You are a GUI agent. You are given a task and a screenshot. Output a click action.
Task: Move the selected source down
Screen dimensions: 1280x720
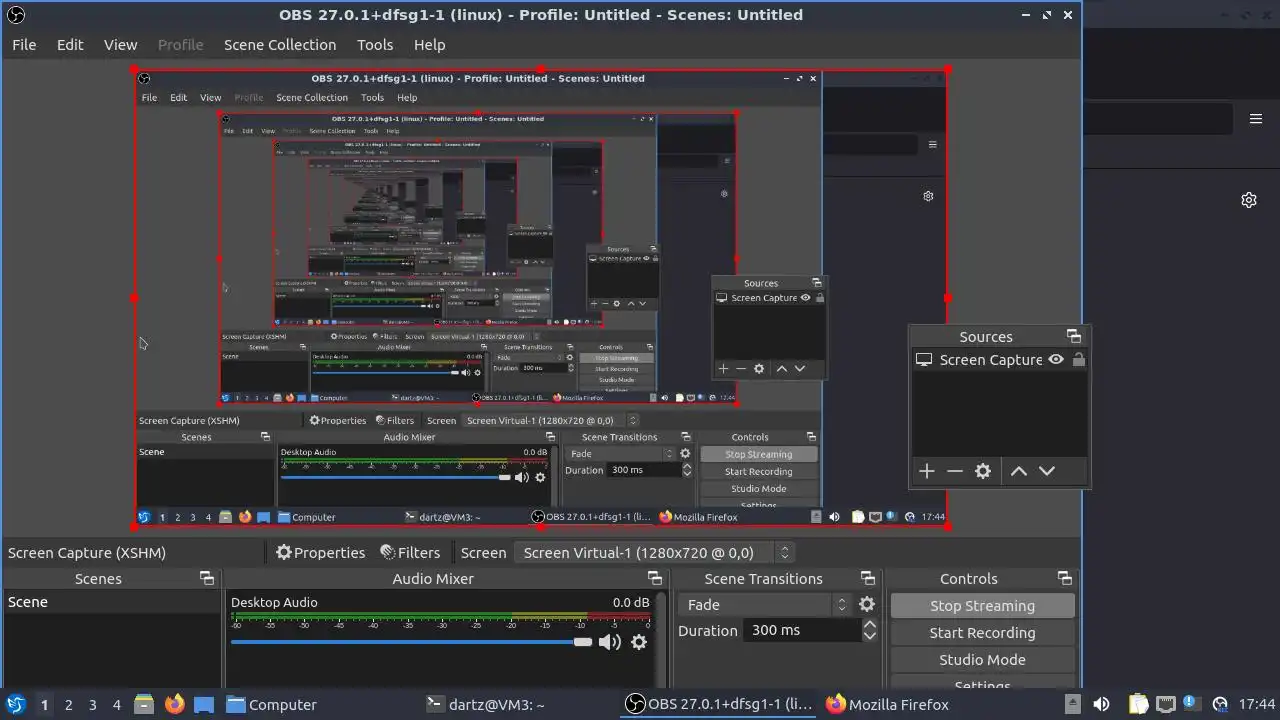tap(1047, 471)
